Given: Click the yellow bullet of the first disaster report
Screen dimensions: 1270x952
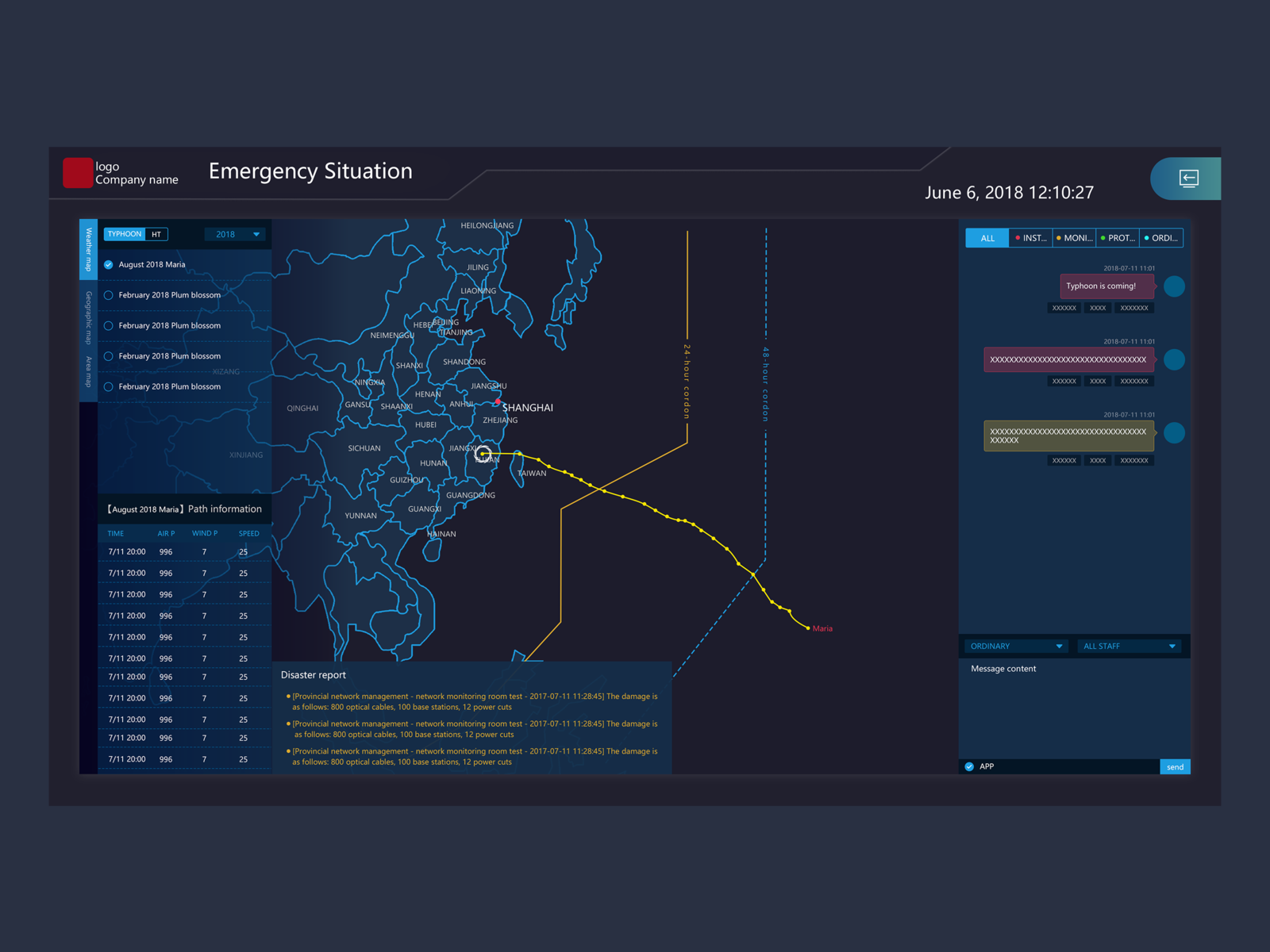Looking at the screenshot, I should point(288,696).
